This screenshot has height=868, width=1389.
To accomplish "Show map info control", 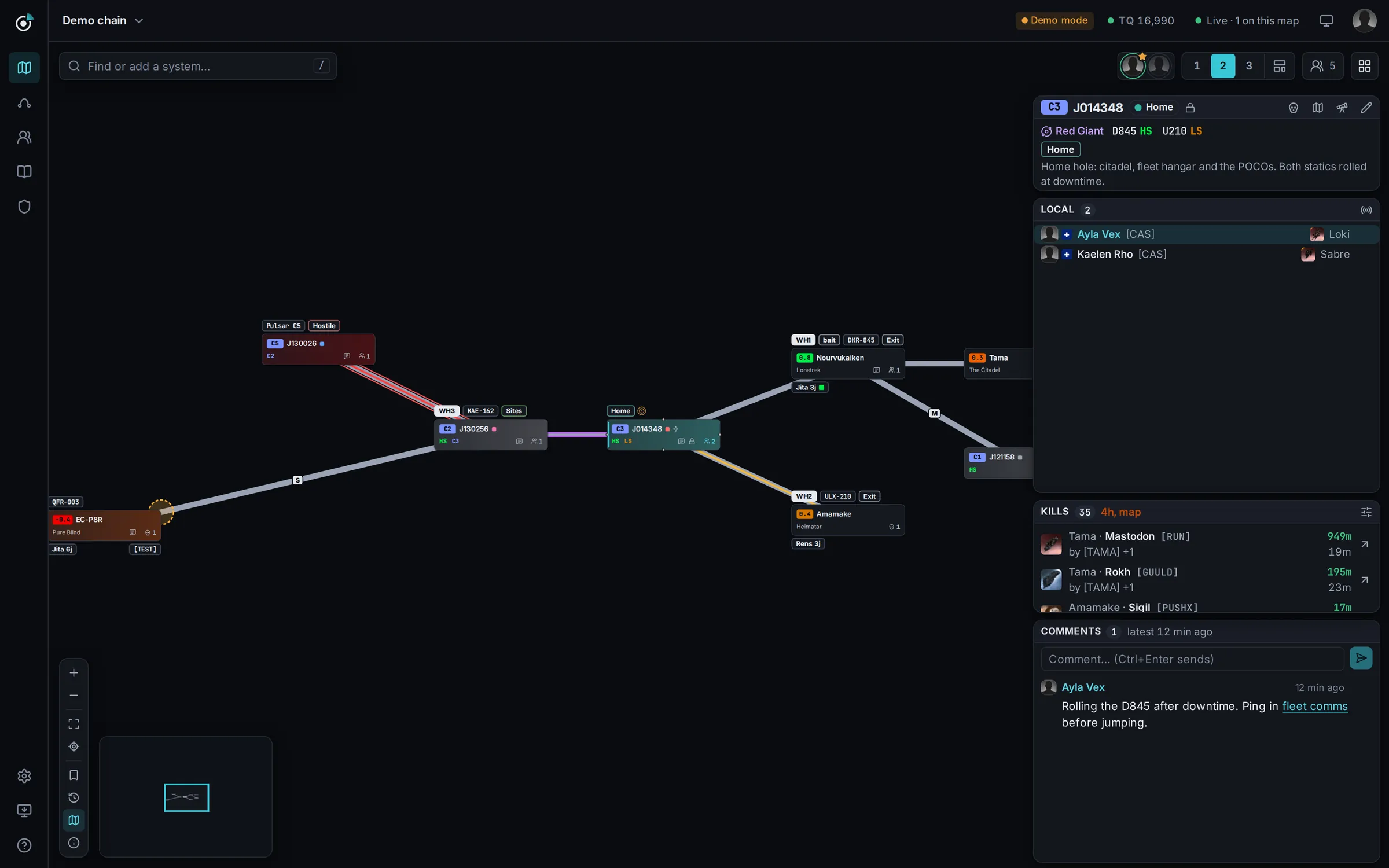I will click(74, 843).
